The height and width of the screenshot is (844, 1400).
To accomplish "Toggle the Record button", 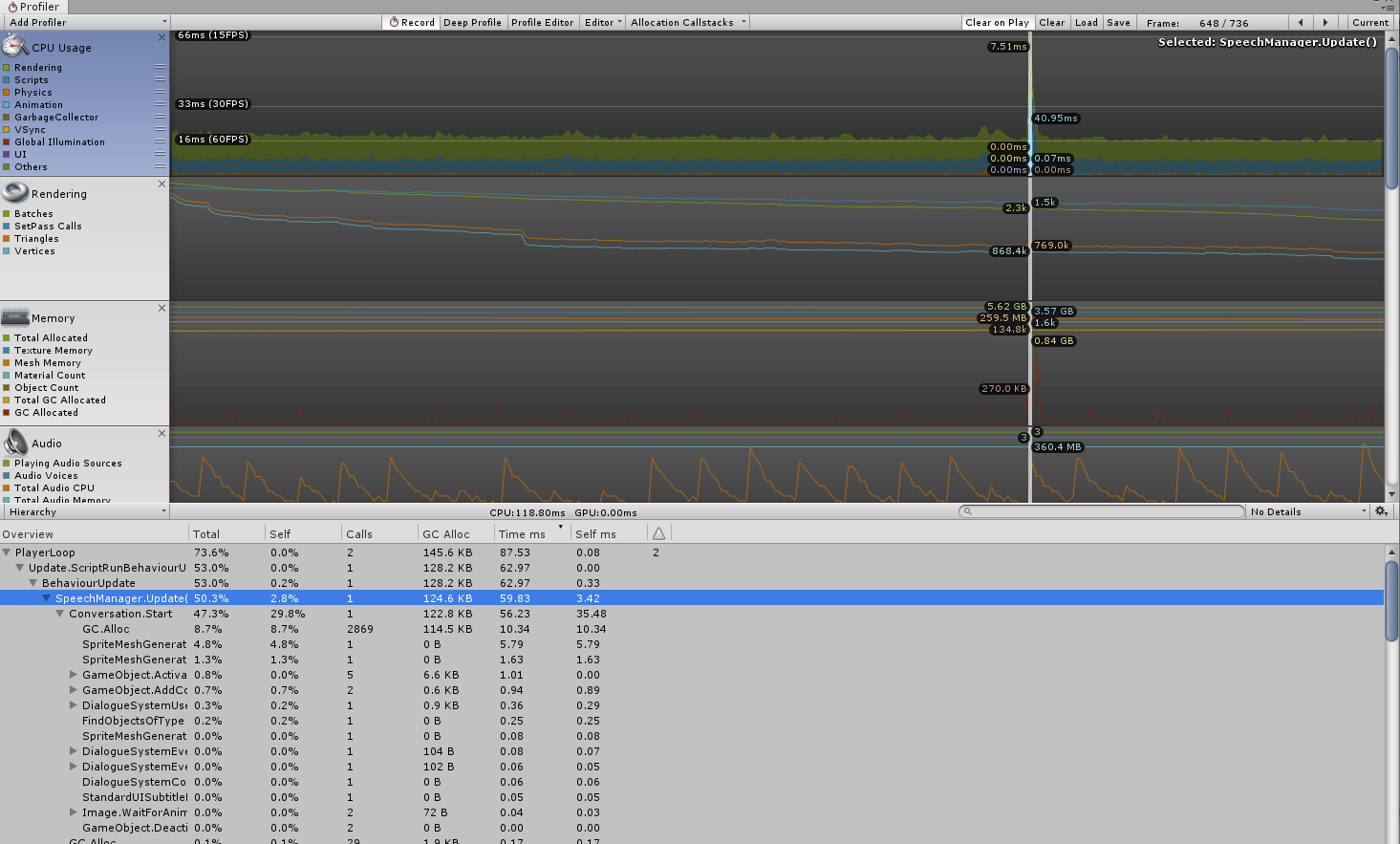I will pos(412,22).
